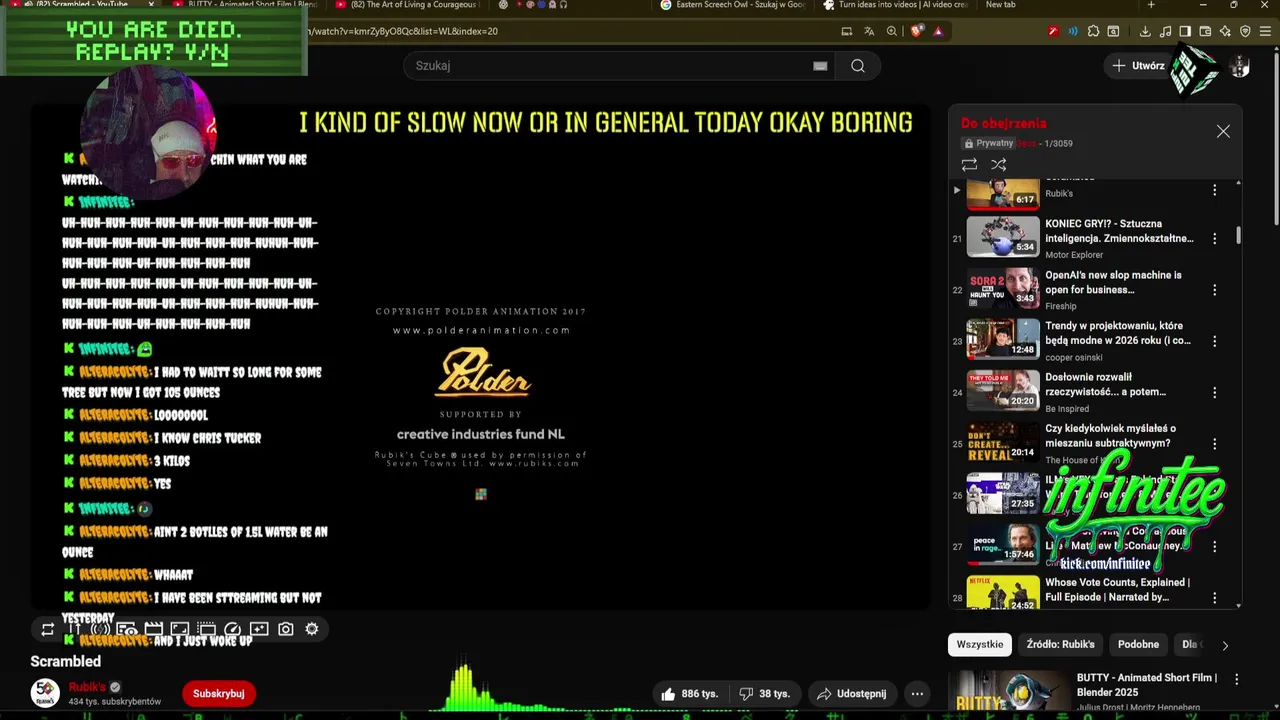Open the playback speed gauge control
This screenshot has width=1280, height=720.
tap(233, 629)
